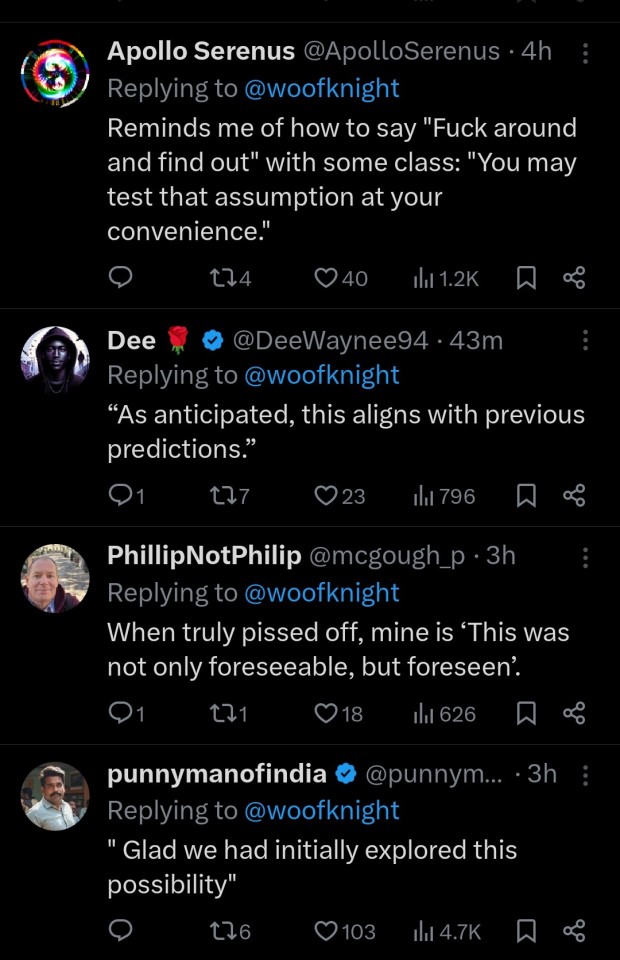
Task: Open @woofknight link in Apollo's reply
Action: [x=321, y=88]
